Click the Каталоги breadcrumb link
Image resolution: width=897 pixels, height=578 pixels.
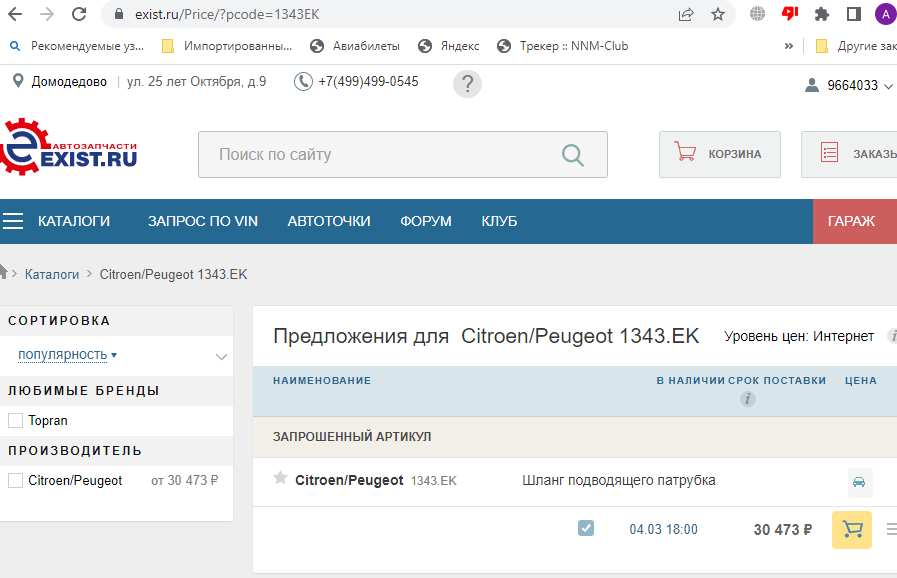(x=52, y=275)
